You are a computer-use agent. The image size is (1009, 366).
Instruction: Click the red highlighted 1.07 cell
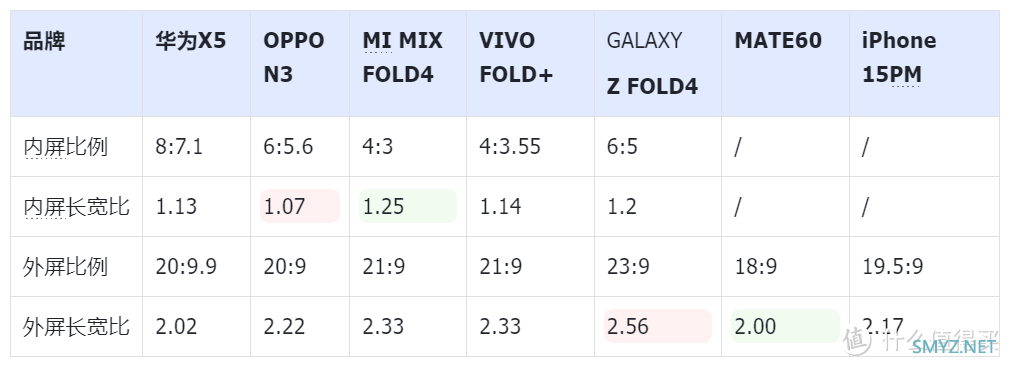coord(299,206)
